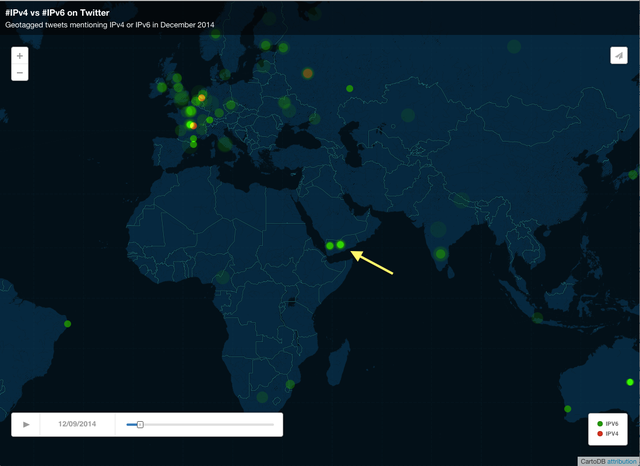
Task: Click the 12/09/2014 date label
Action: click(77, 424)
